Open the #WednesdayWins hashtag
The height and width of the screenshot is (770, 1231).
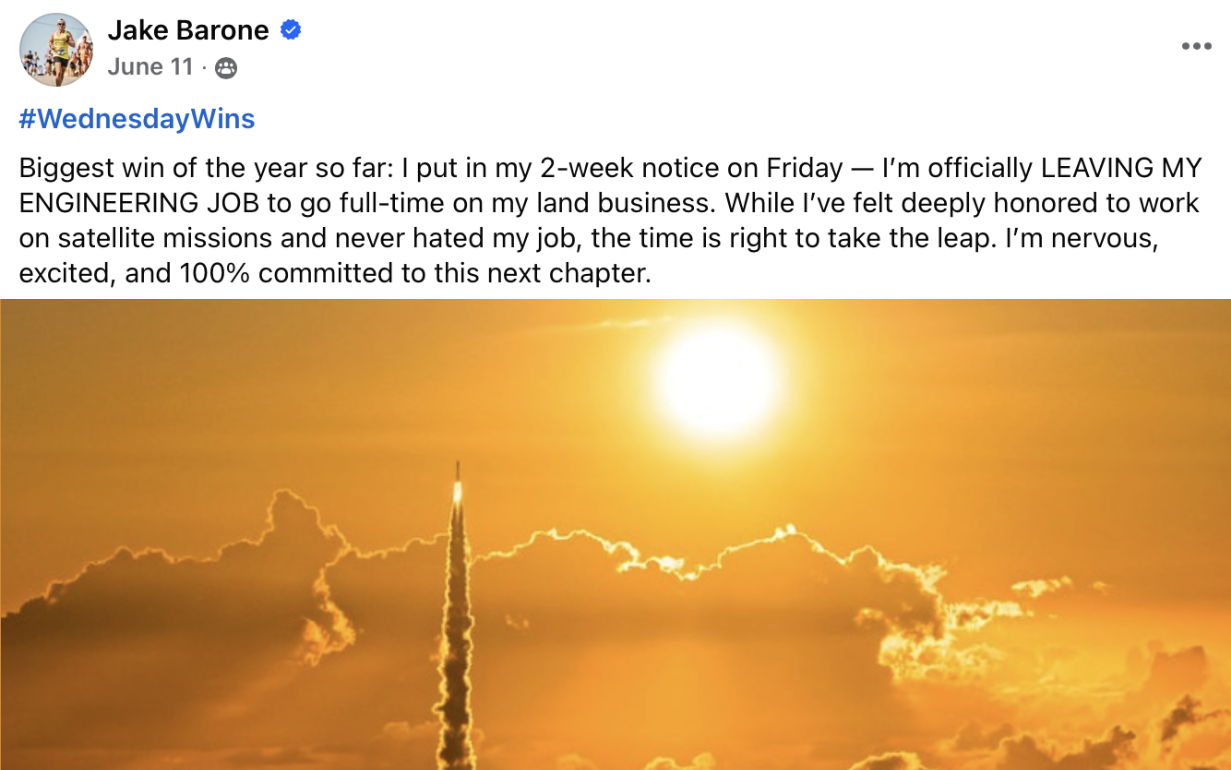coord(137,119)
